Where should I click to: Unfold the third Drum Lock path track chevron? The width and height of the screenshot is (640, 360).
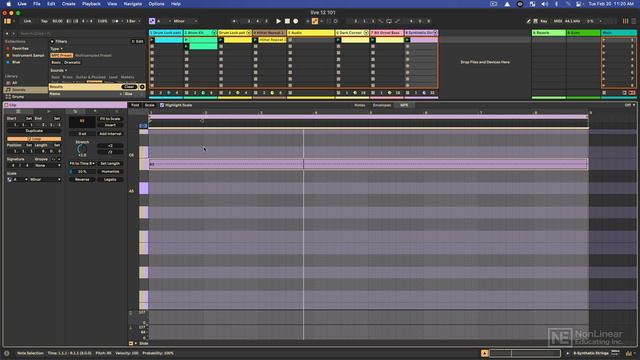click(249, 33)
